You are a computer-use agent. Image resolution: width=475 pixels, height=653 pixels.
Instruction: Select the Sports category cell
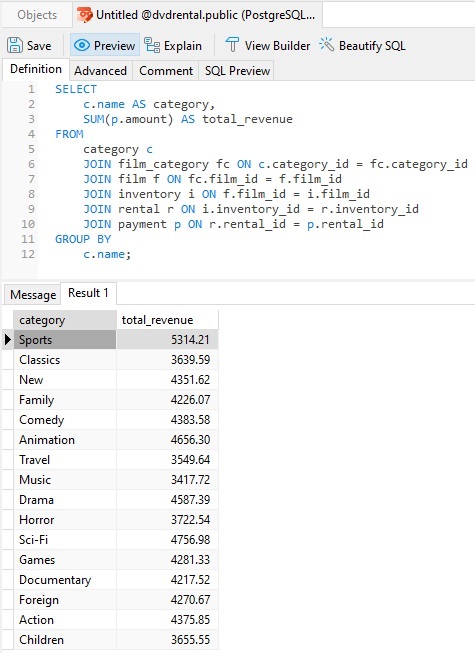65,339
